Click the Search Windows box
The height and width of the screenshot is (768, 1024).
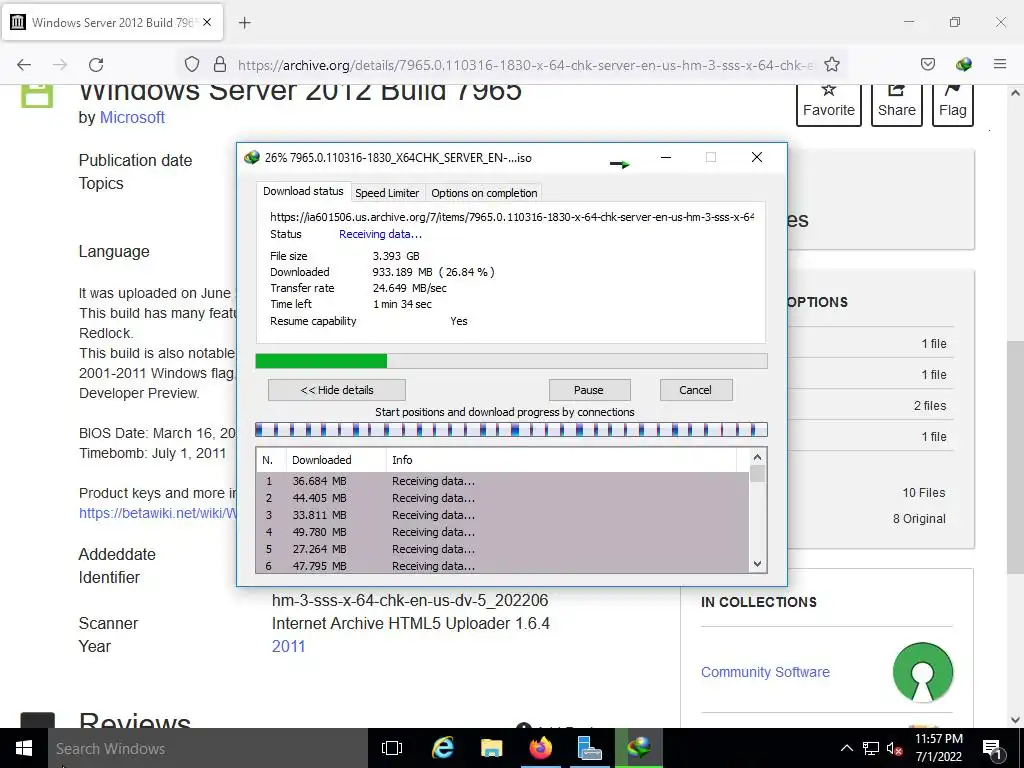[x=208, y=748]
